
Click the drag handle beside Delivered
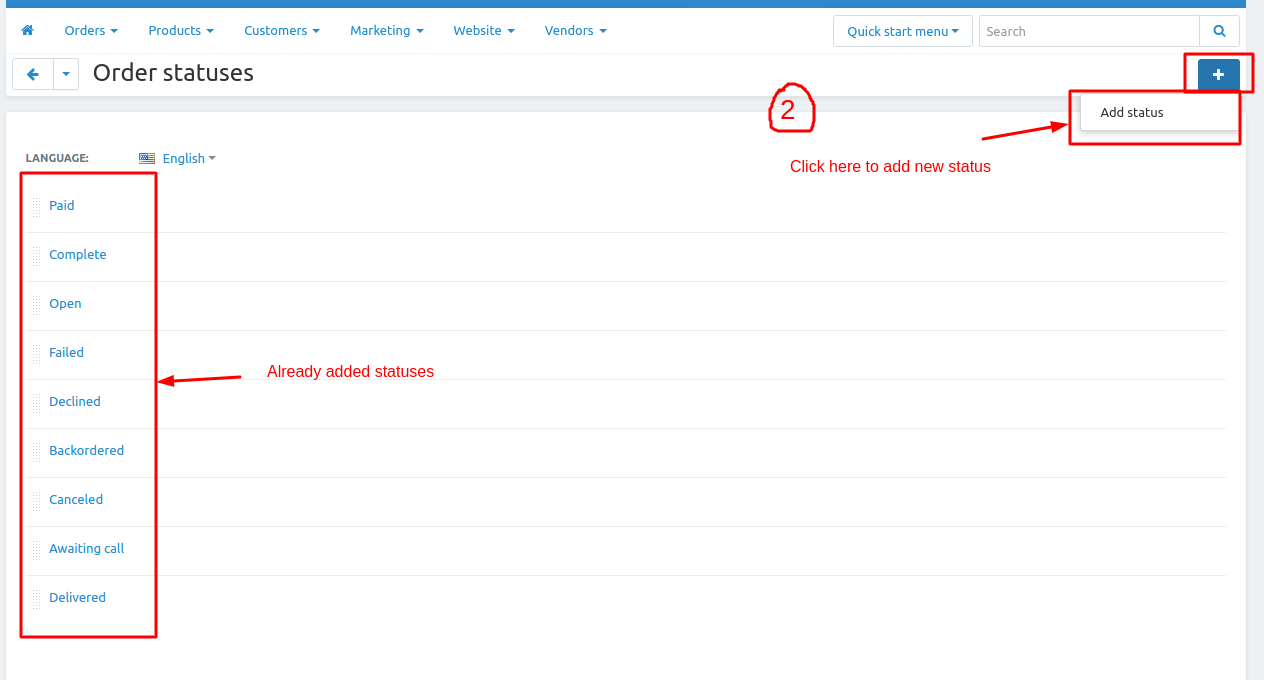37,598
